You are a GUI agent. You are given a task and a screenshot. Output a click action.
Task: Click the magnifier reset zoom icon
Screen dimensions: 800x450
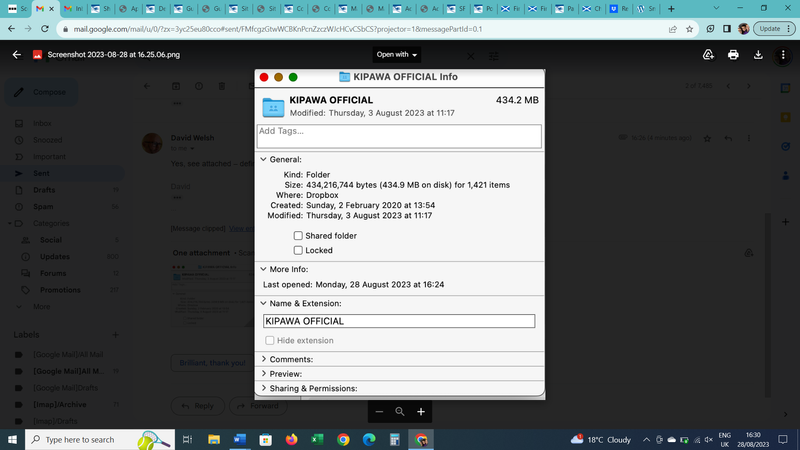[x=400, y=411]
